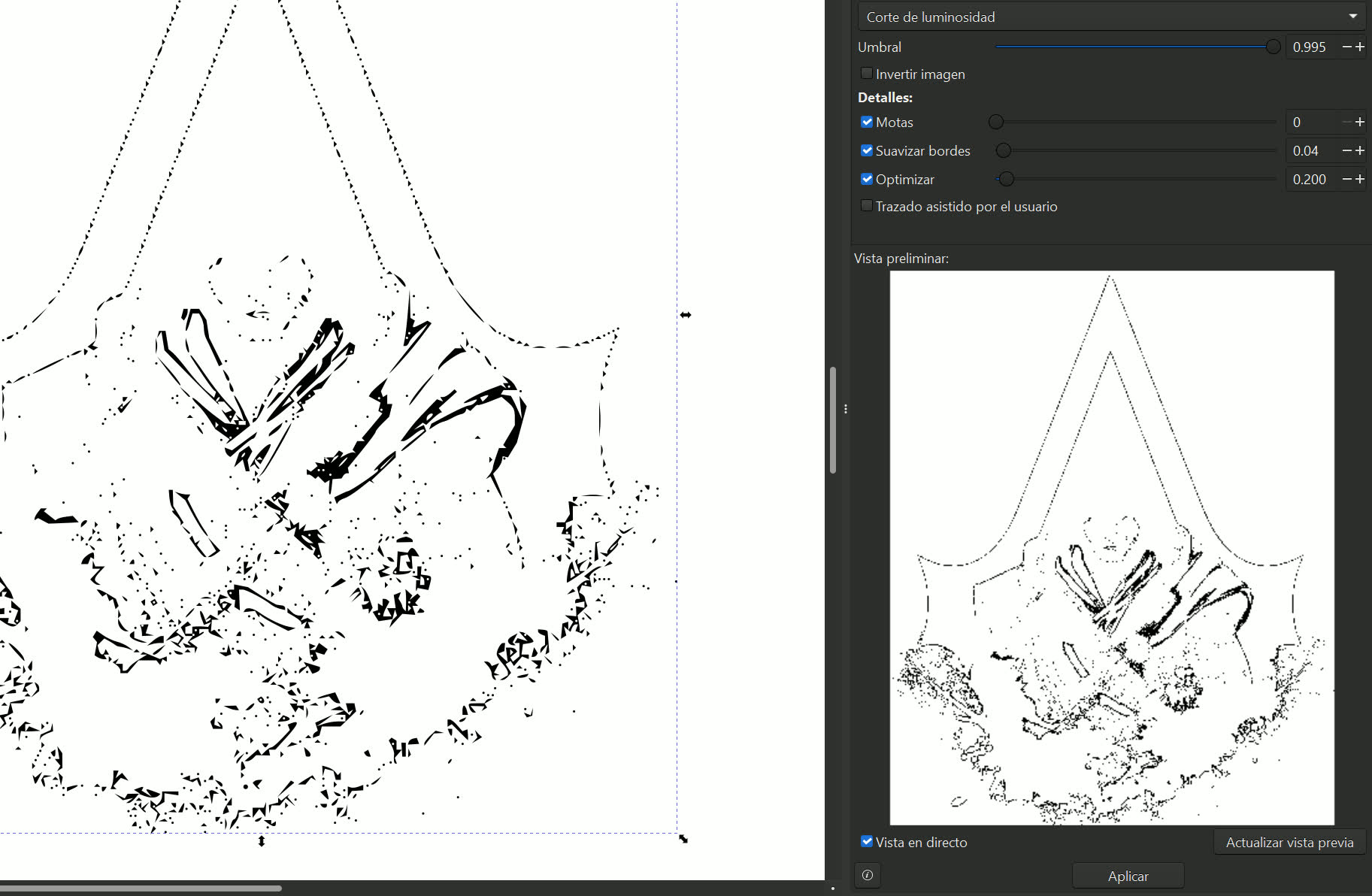Click the panel divider handle dots
Image resolution: width=1372 pixels, height=896 pixels.
pos(846,409)
